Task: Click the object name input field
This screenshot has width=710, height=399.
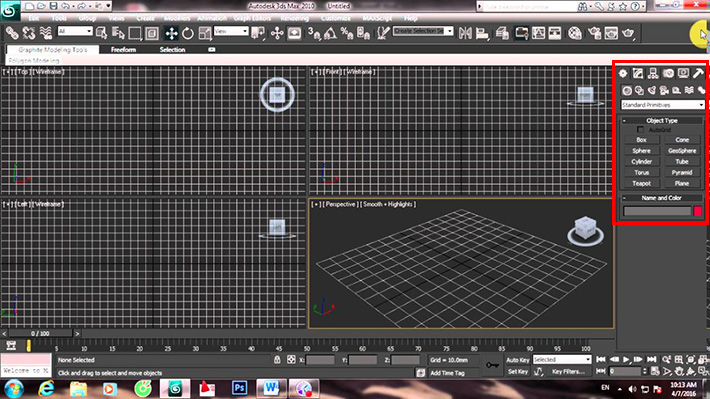Action: coord(657,211)
